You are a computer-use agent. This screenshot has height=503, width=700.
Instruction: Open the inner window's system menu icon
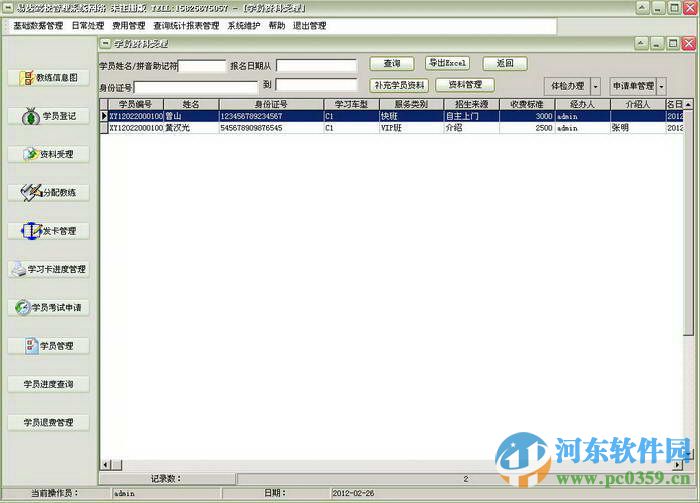click(x=105, y=43)
